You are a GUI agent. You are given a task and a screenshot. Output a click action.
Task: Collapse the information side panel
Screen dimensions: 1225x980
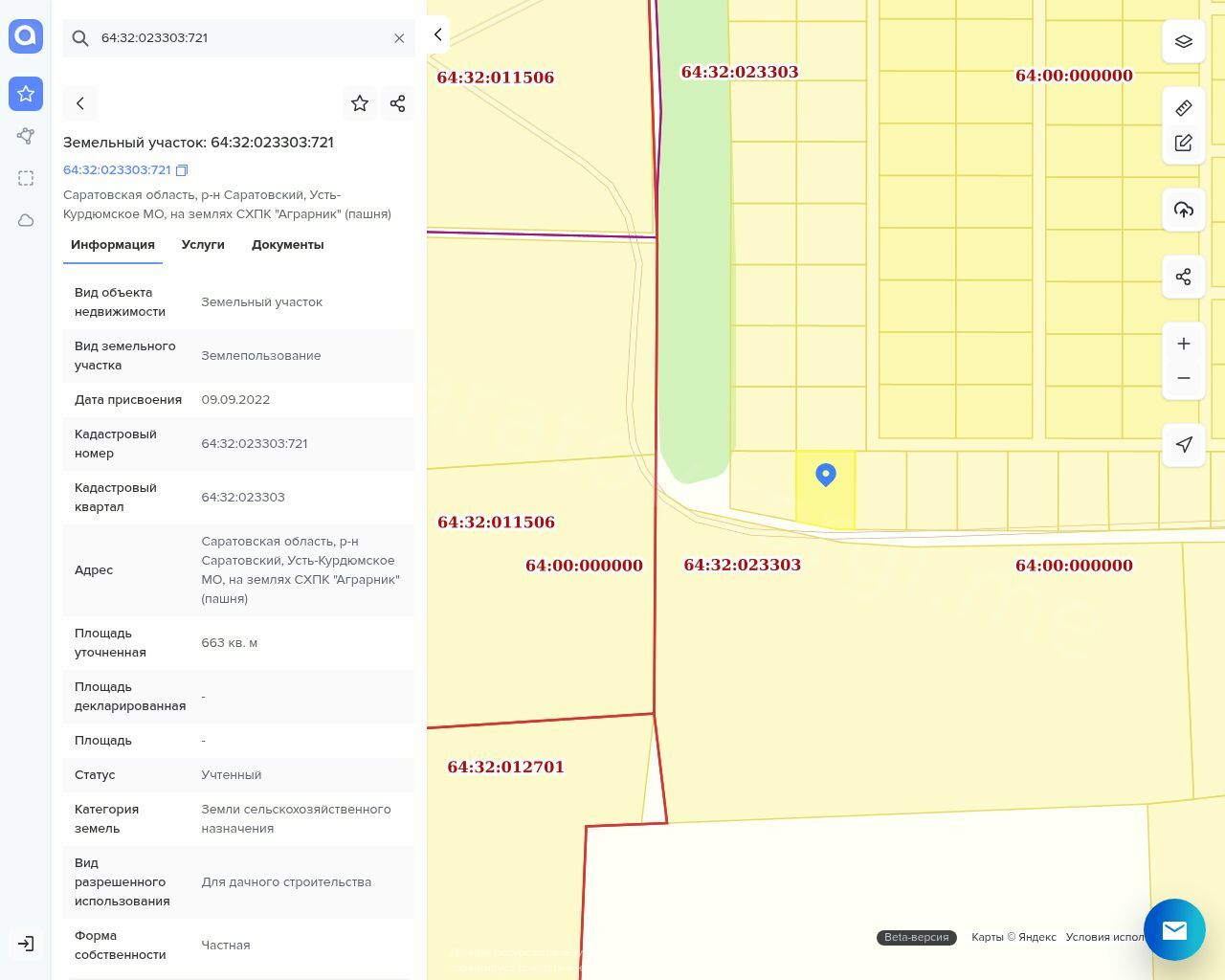(x=437, y=34)
